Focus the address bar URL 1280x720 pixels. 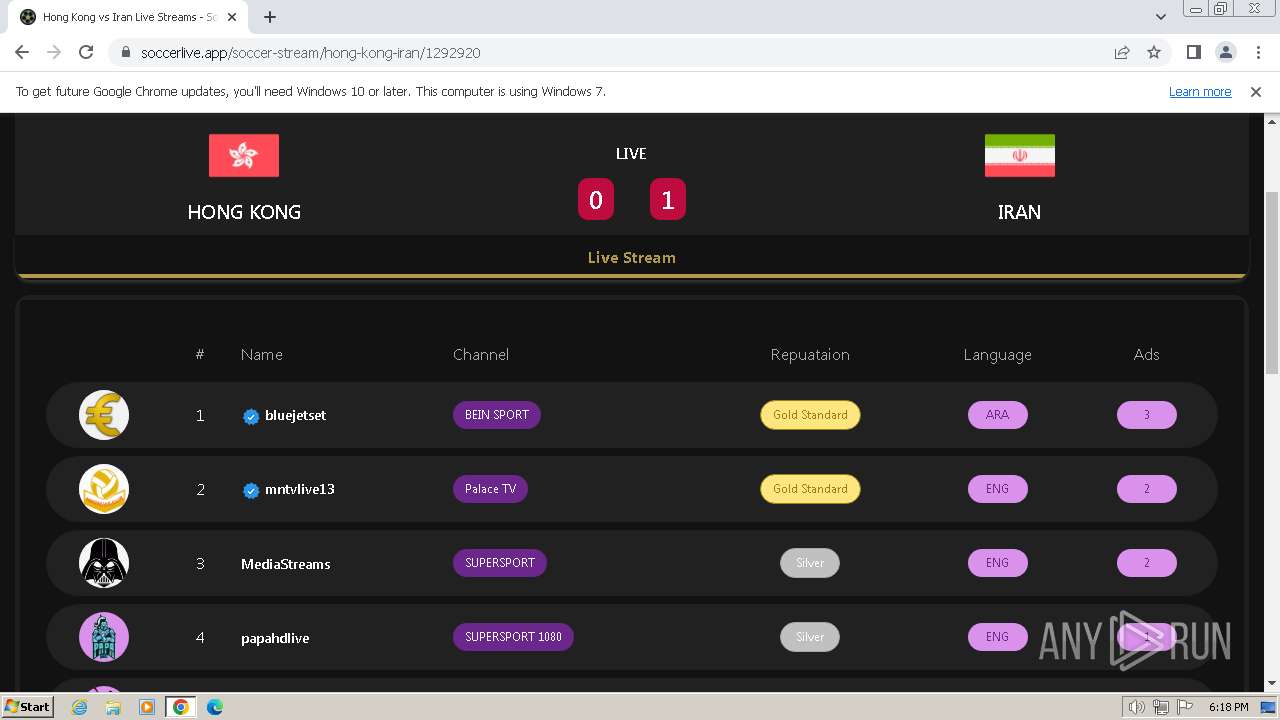(x=310, y=52)
